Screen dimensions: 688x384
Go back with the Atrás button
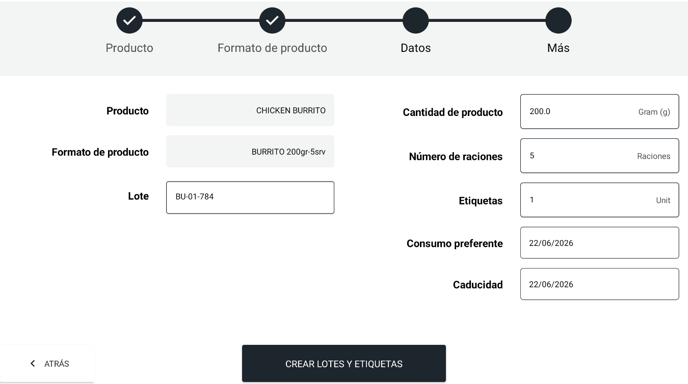pyautogui.click(x=47, y=363)
